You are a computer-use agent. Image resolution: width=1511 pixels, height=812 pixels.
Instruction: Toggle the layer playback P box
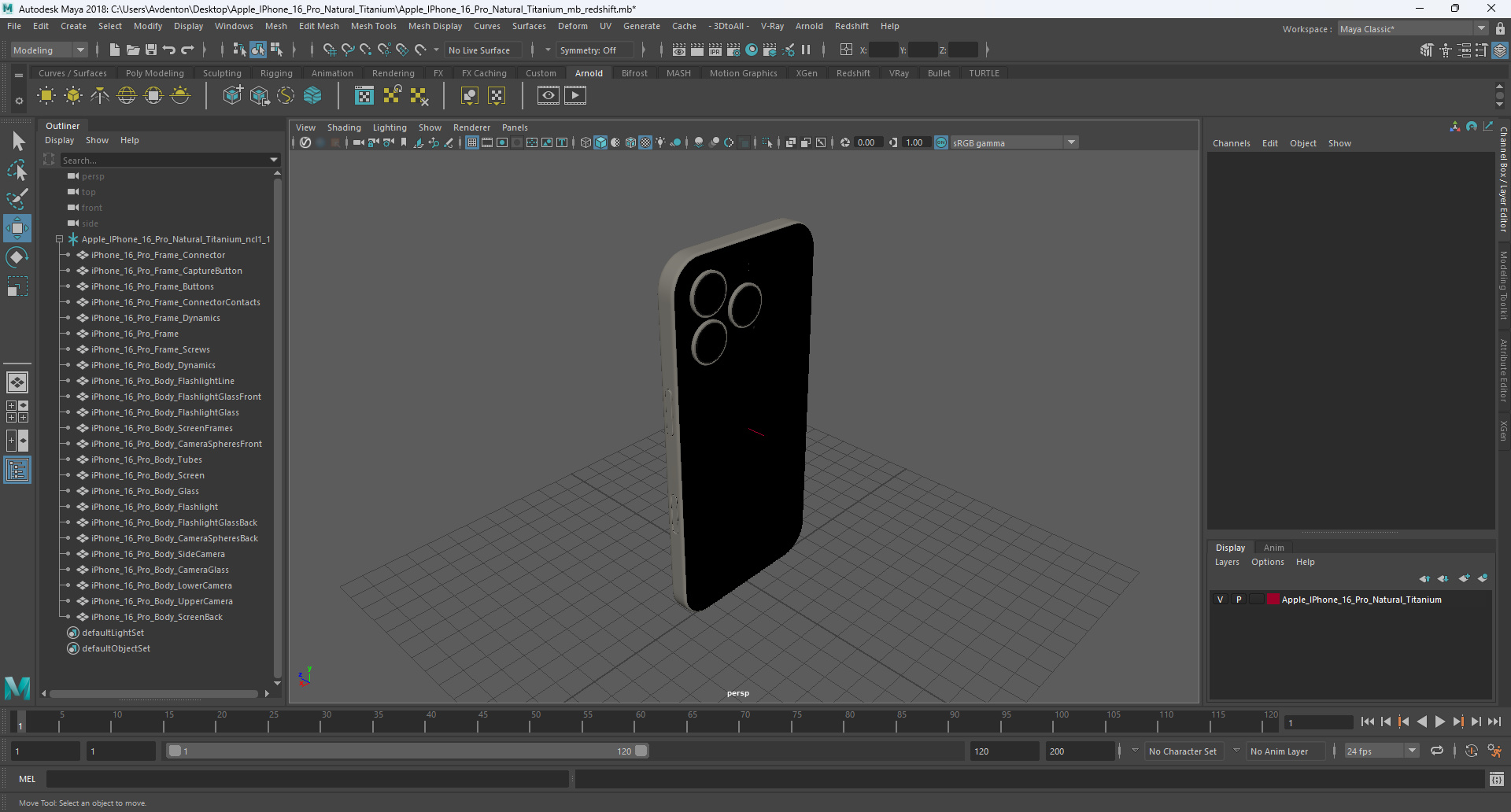point(1239,600)
